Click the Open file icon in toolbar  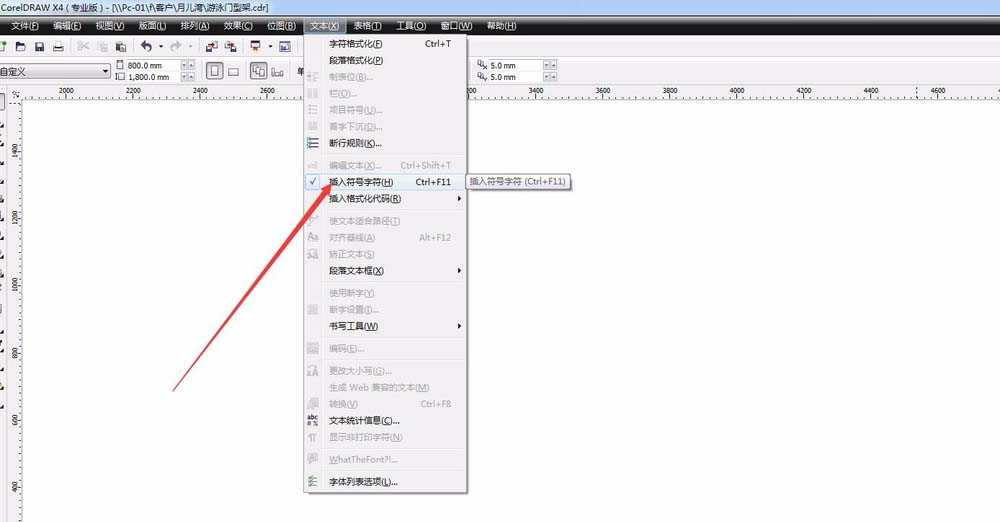[x=20, y=47]
